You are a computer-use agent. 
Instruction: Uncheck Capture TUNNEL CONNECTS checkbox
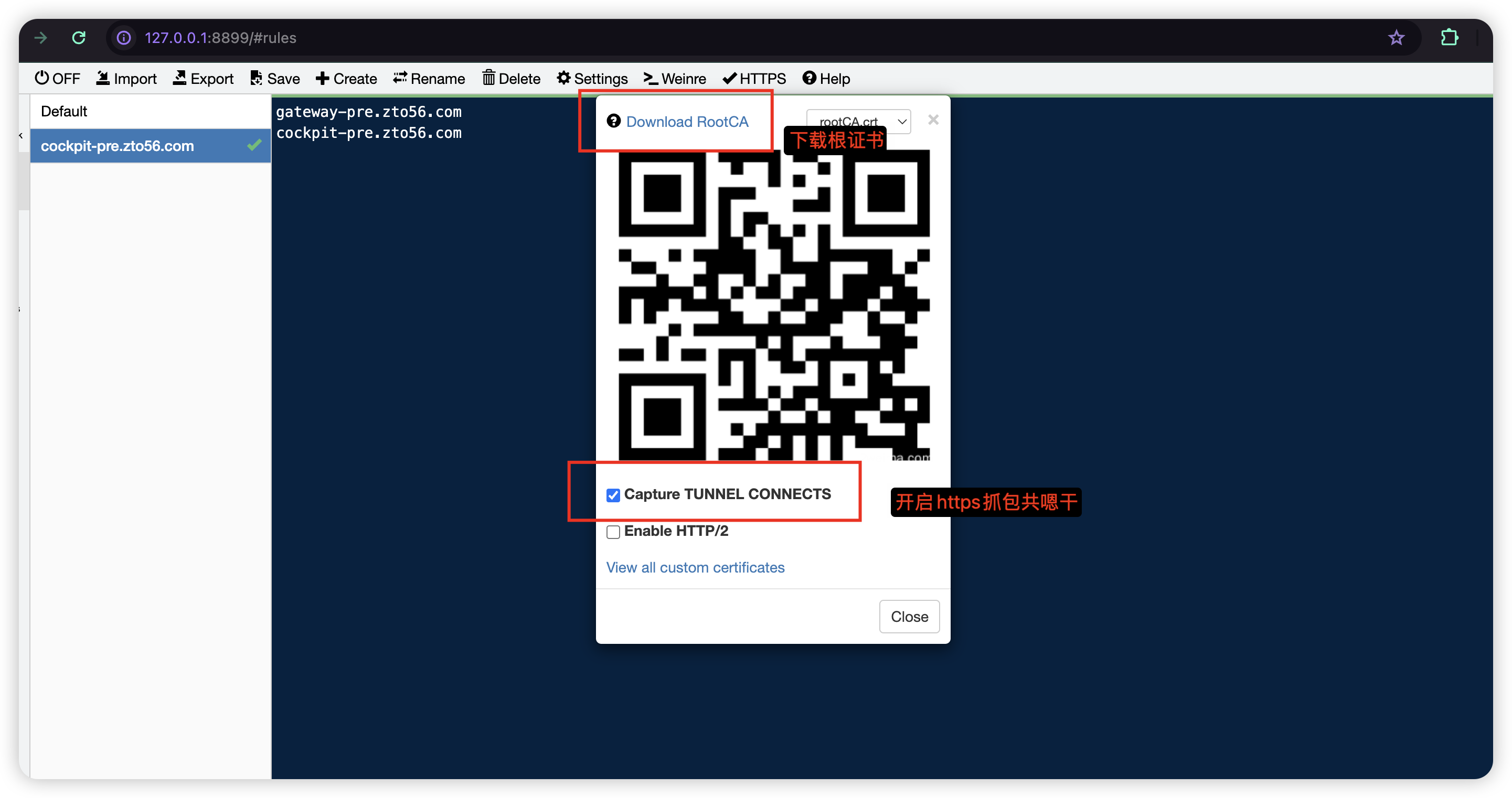pyautogui.click(x=613, y=495)
